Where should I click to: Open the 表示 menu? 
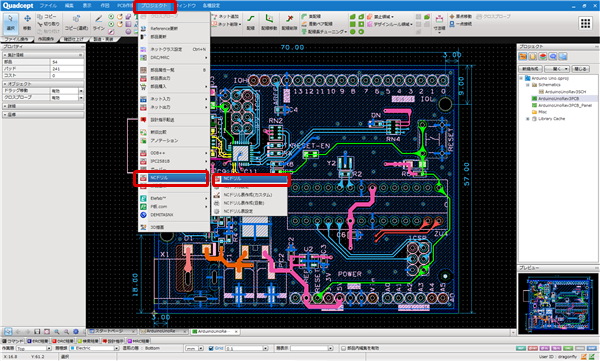(87, 5)
